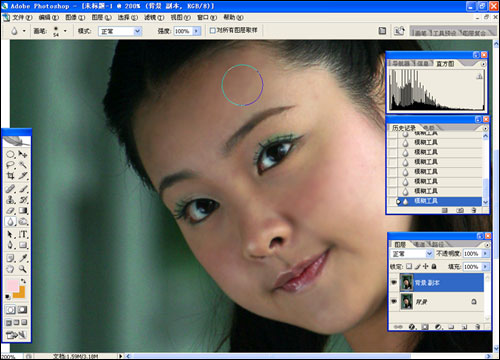Select the Slice tool
500x360 pixels.
[x=23, y=175]
